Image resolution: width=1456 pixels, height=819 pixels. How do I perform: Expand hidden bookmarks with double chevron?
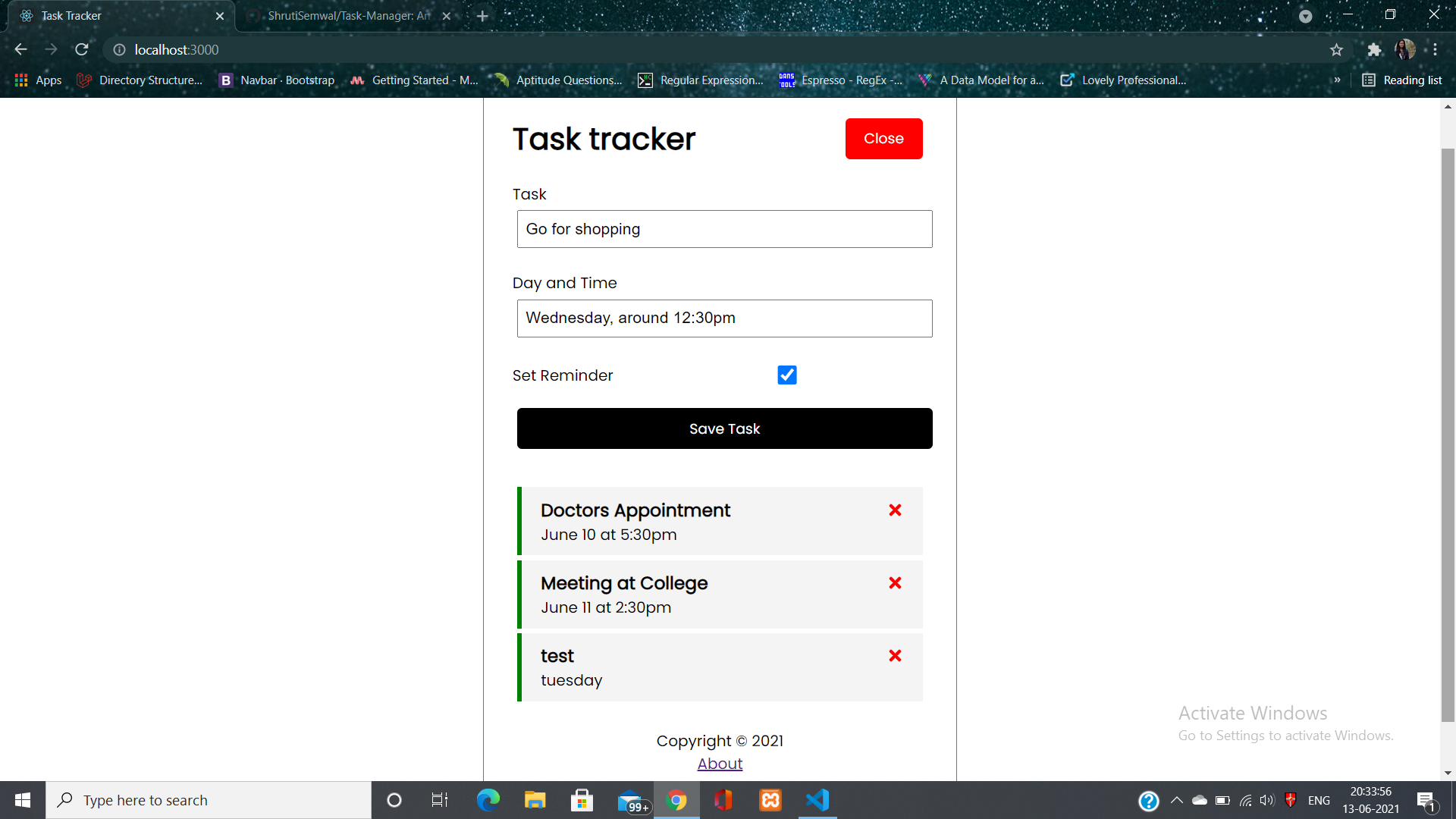(1337, 80)
